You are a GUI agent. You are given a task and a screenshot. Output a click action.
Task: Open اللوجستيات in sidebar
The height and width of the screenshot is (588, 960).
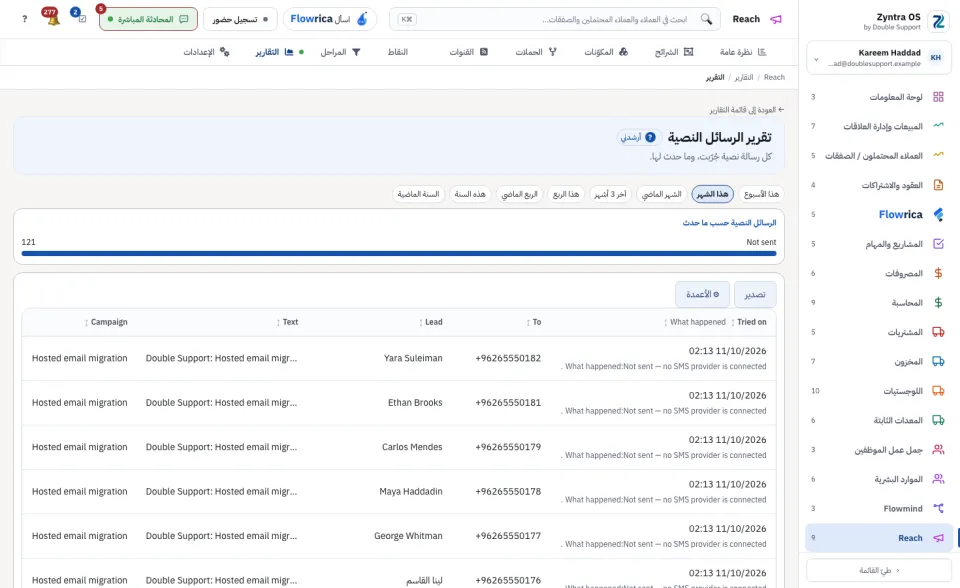click(877, 391)
